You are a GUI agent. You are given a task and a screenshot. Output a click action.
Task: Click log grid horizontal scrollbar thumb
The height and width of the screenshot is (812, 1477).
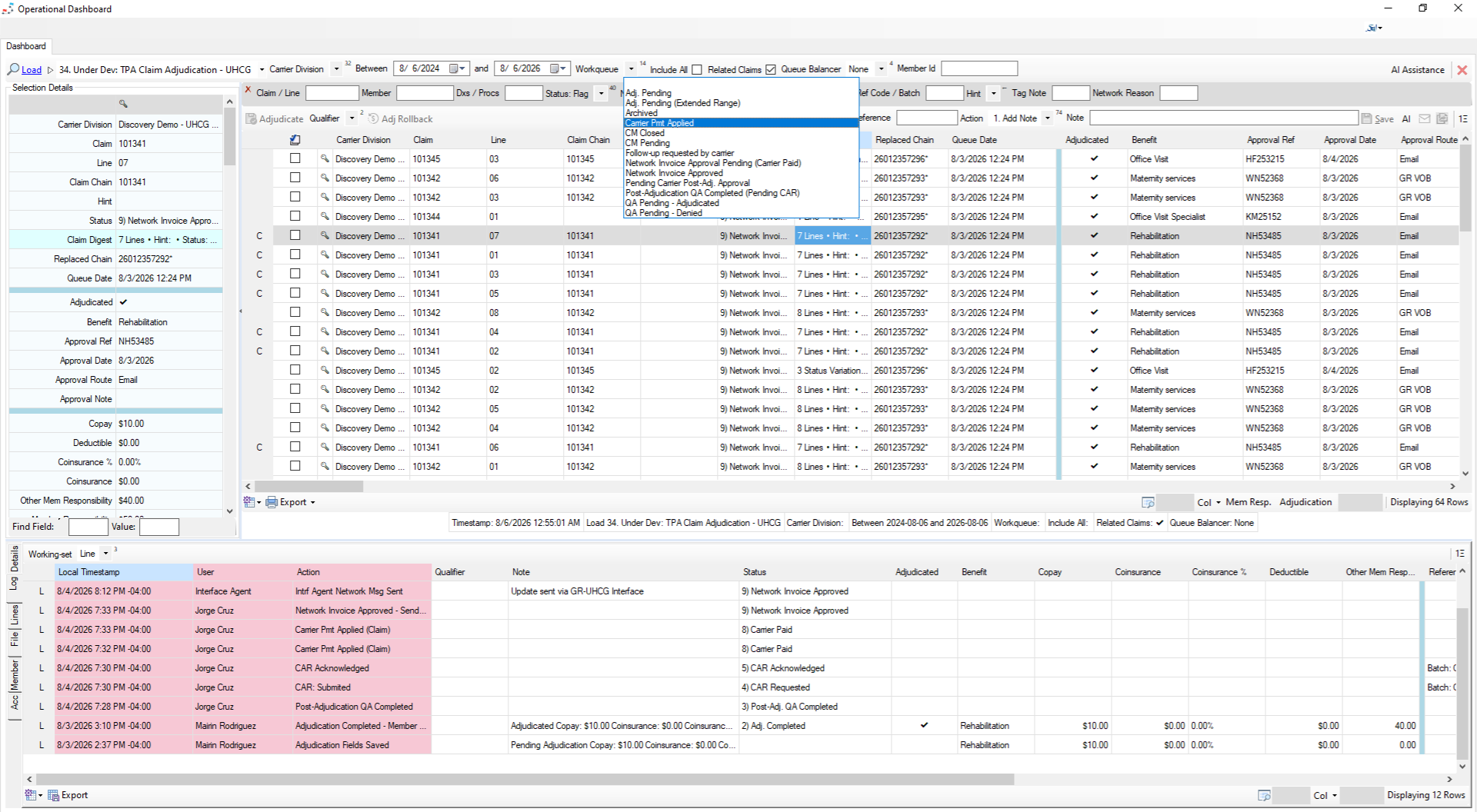[x=525, y=779]
